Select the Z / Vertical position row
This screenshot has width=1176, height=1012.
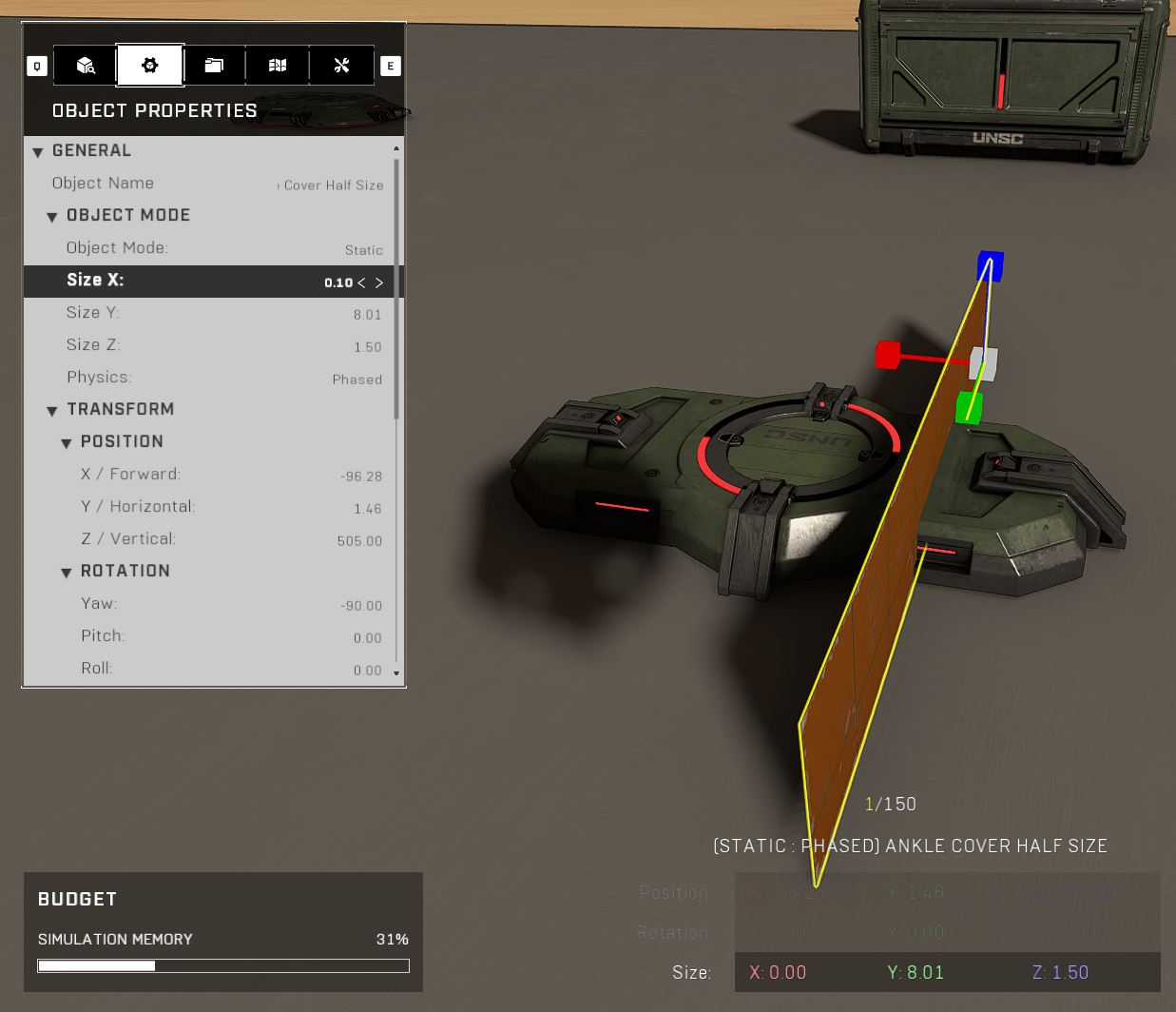point(208,539)
